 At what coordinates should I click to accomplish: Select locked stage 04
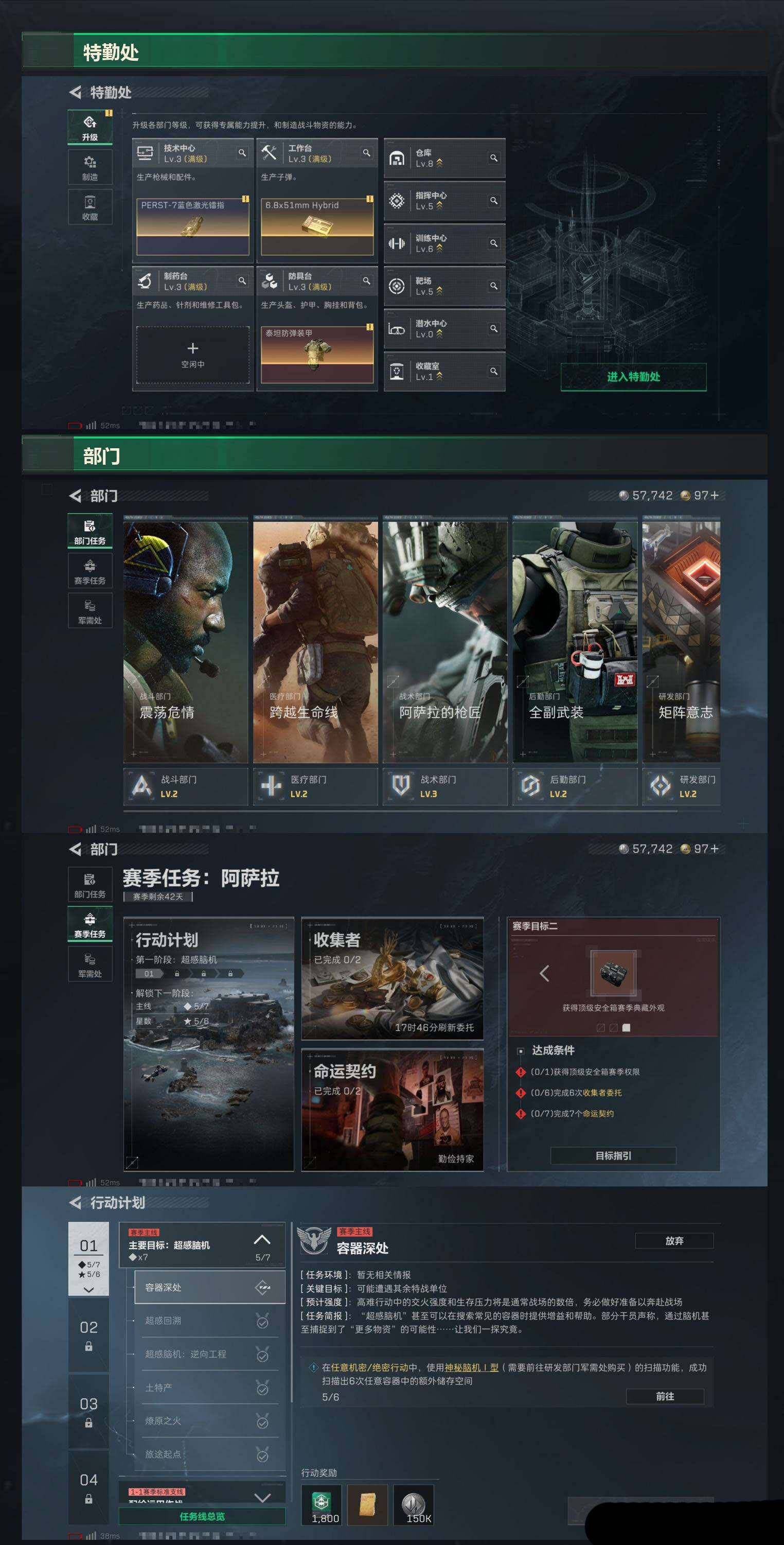[x=88, y=1487]
